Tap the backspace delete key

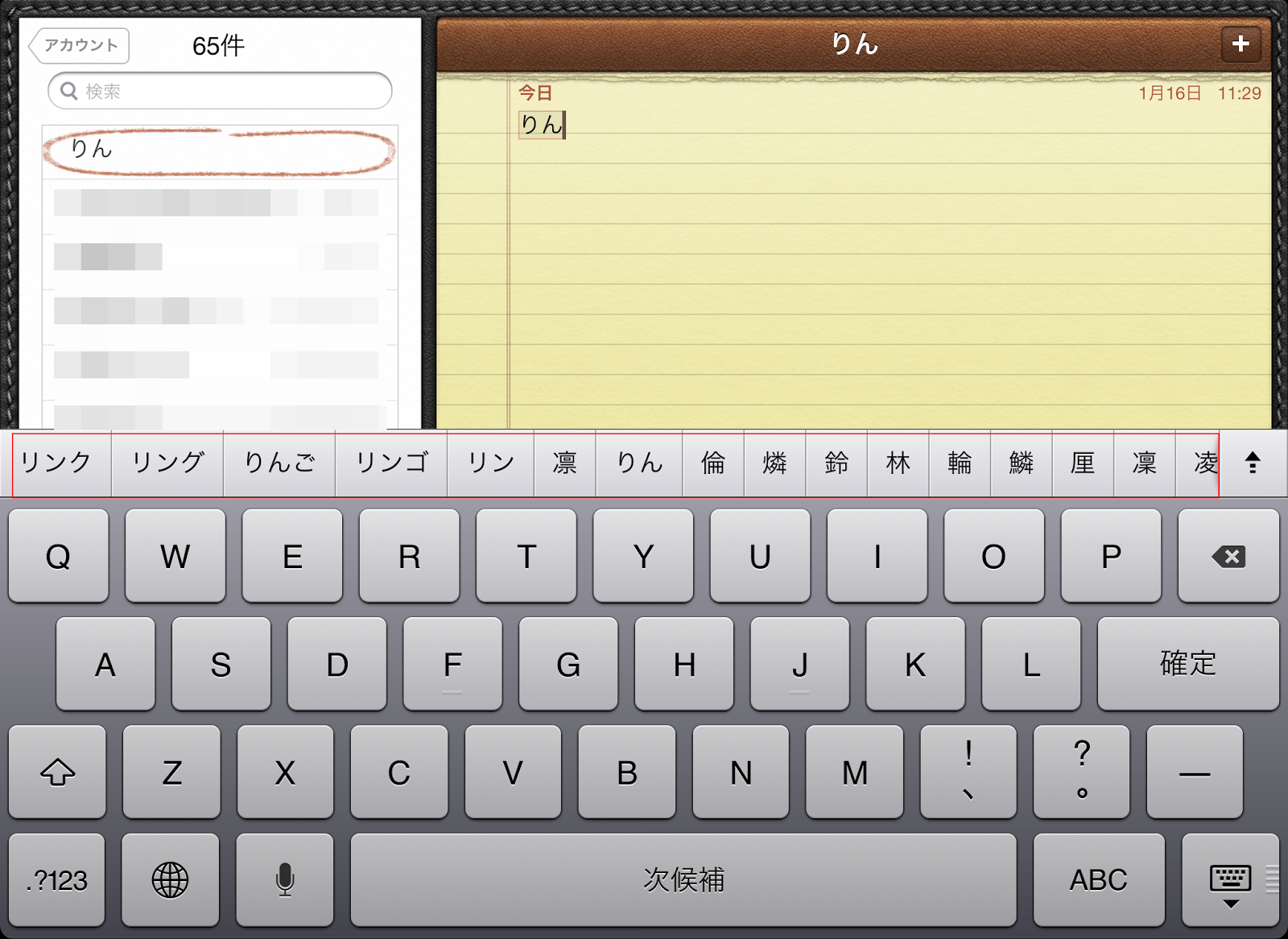point(1228,556)
